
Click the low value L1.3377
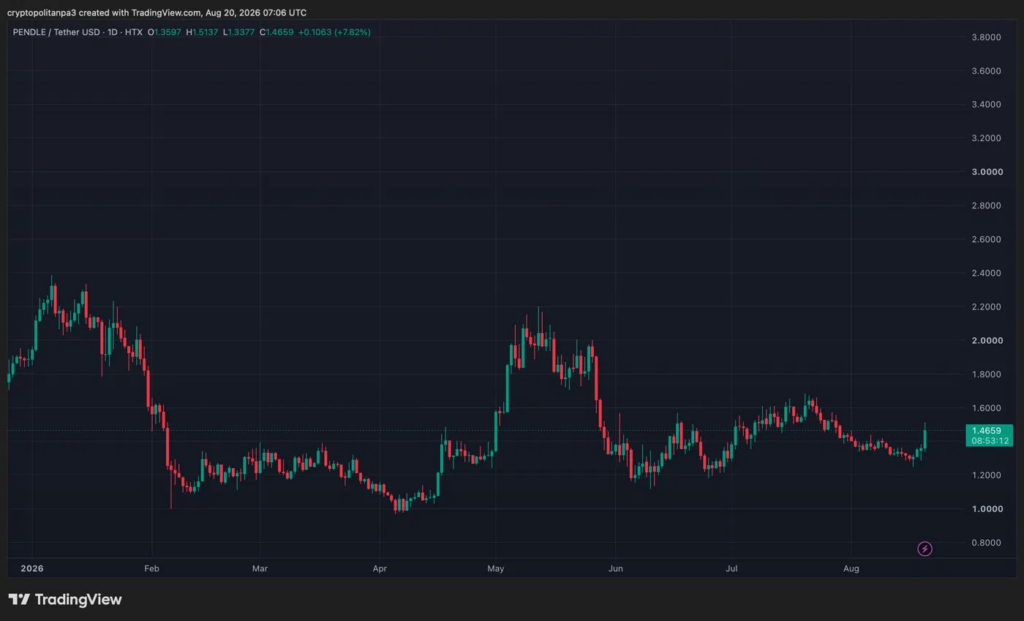(x=238, y=32)
